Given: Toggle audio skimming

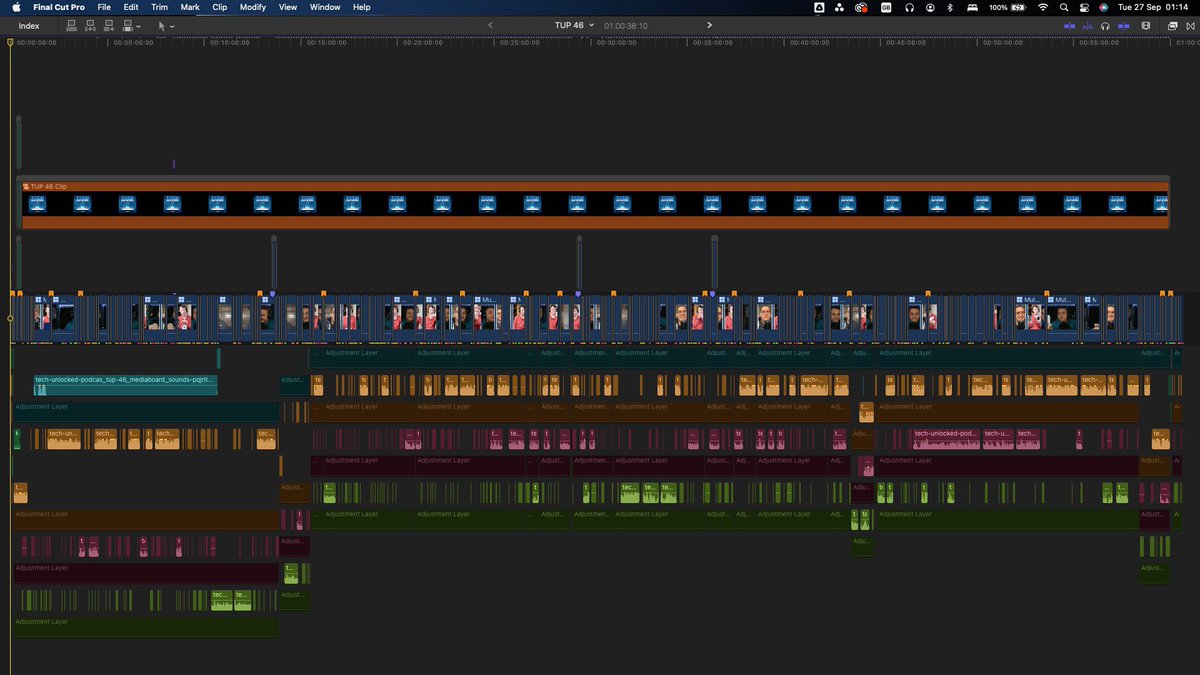Looking at the screenshot, I should (1088, 26).
